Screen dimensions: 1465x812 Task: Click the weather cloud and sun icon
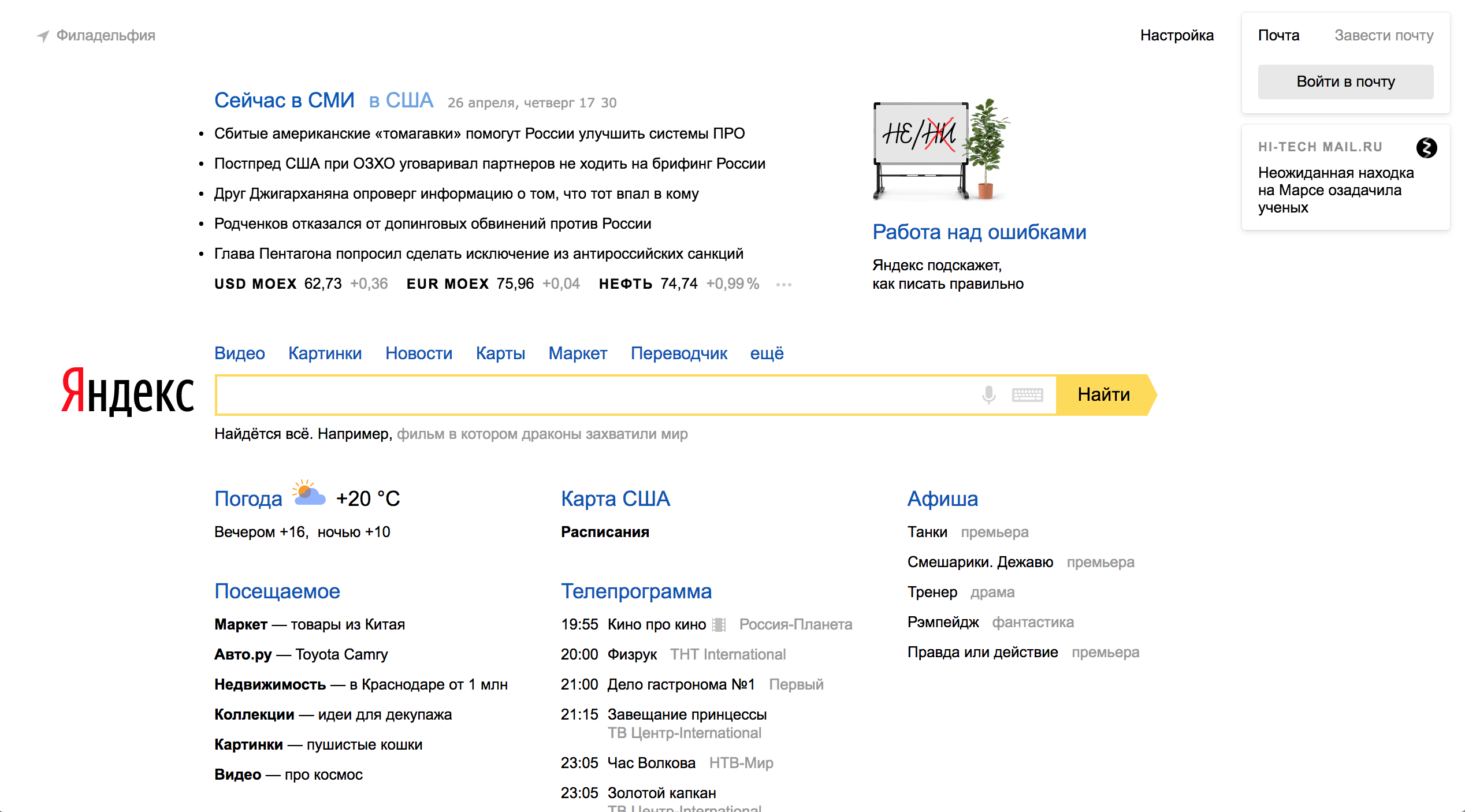click(x=308, y=493)
